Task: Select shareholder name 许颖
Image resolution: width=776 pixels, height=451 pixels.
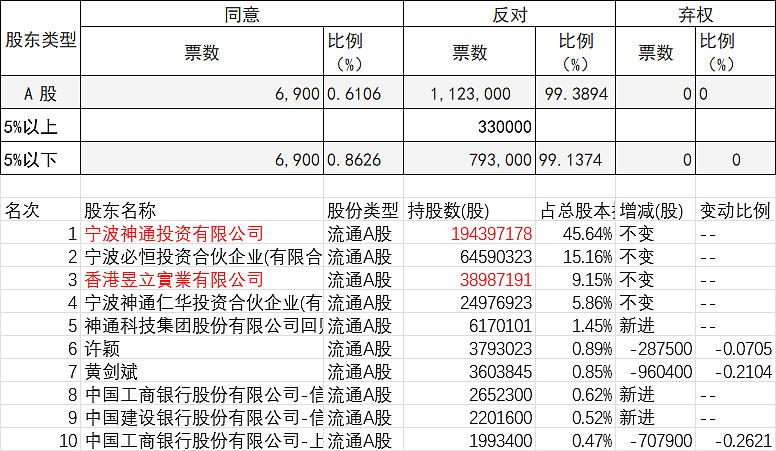Action: [x=202, y=348]
